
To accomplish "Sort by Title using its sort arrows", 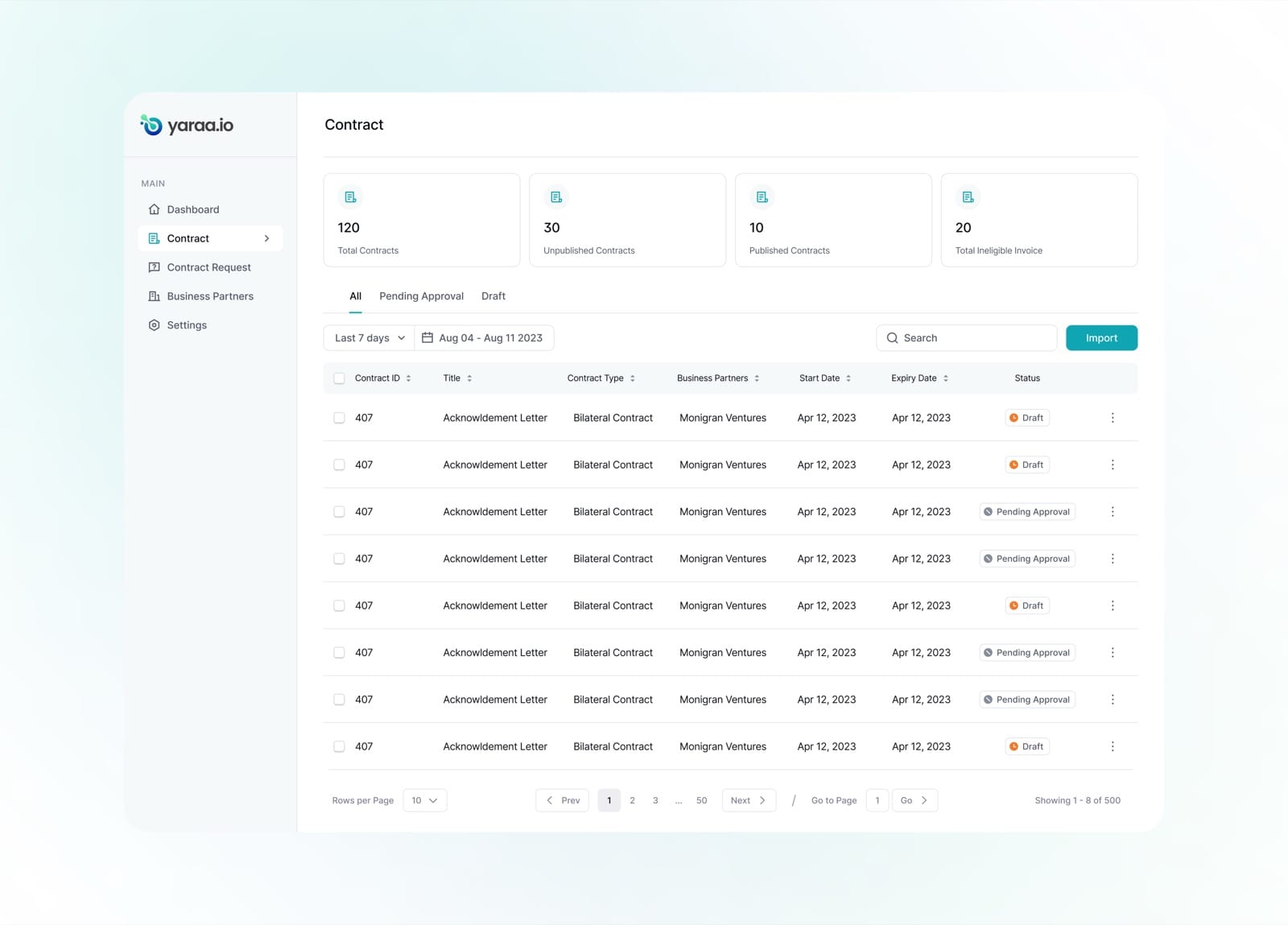I will 469,378.
